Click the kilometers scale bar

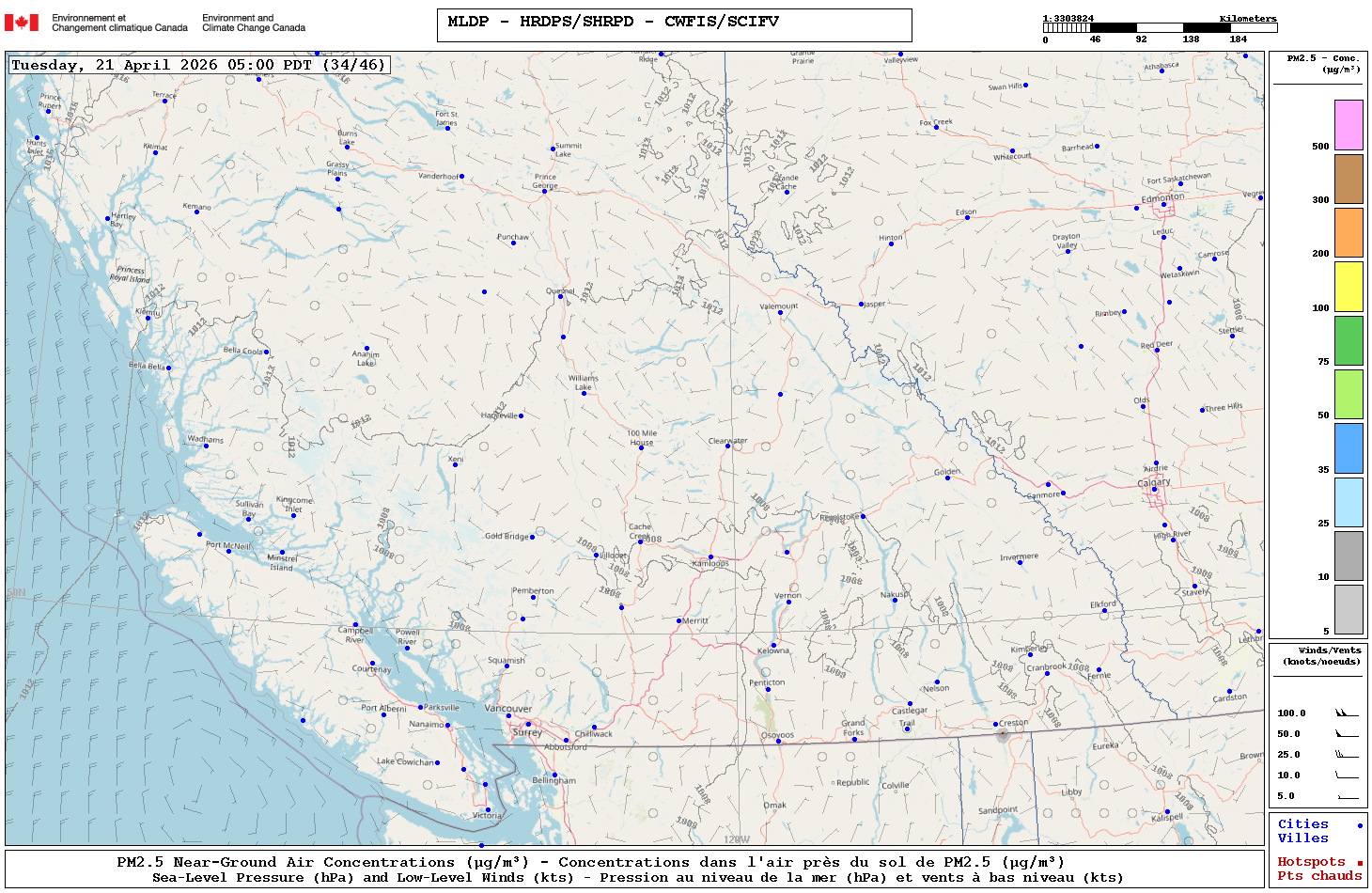tap(1160, 28)
